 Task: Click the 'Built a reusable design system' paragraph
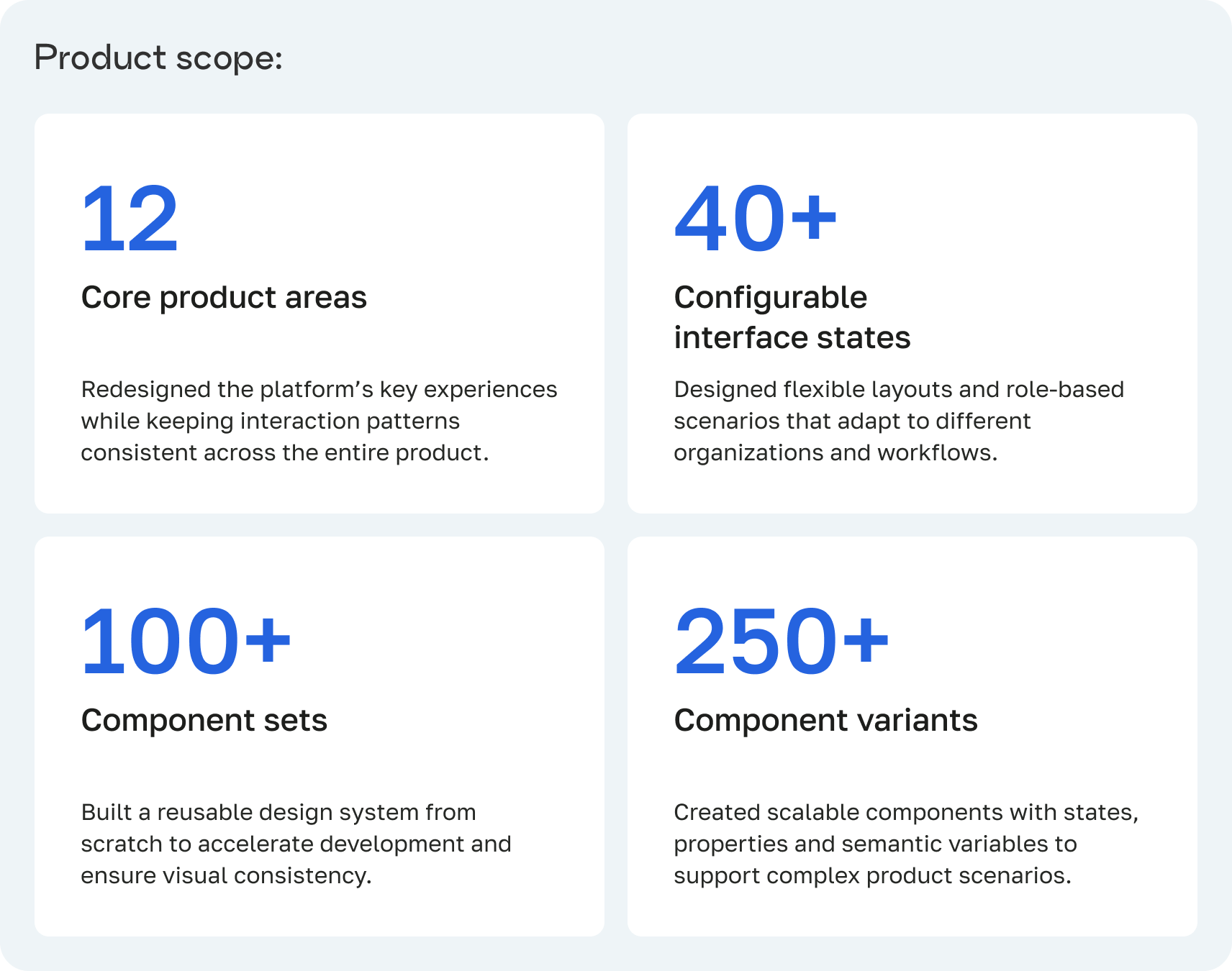[296, 844]
